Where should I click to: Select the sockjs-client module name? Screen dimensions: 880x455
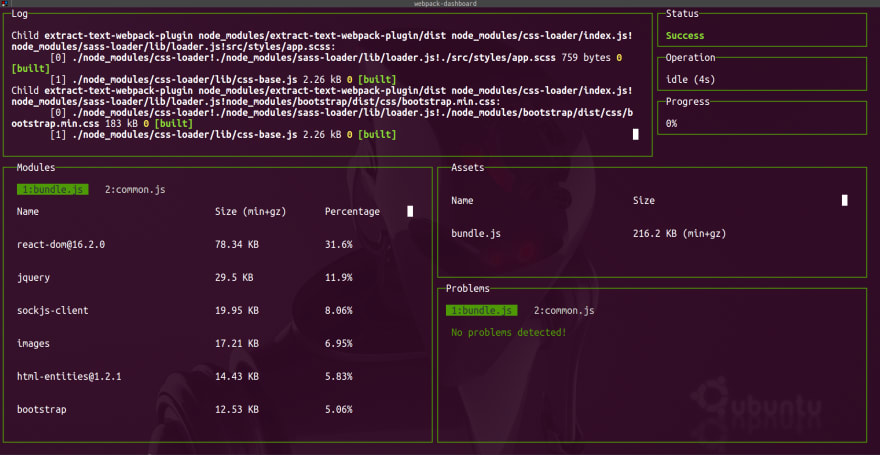pos(52,310)
